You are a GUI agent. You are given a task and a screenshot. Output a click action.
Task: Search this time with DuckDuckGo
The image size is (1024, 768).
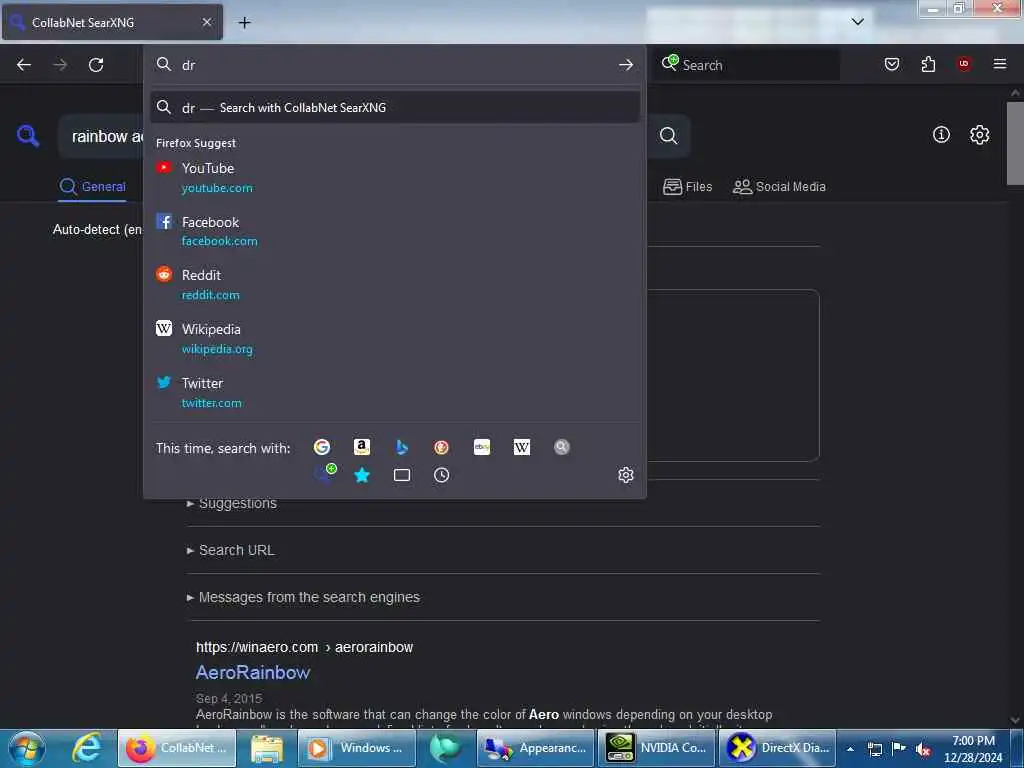coord(441,447)
